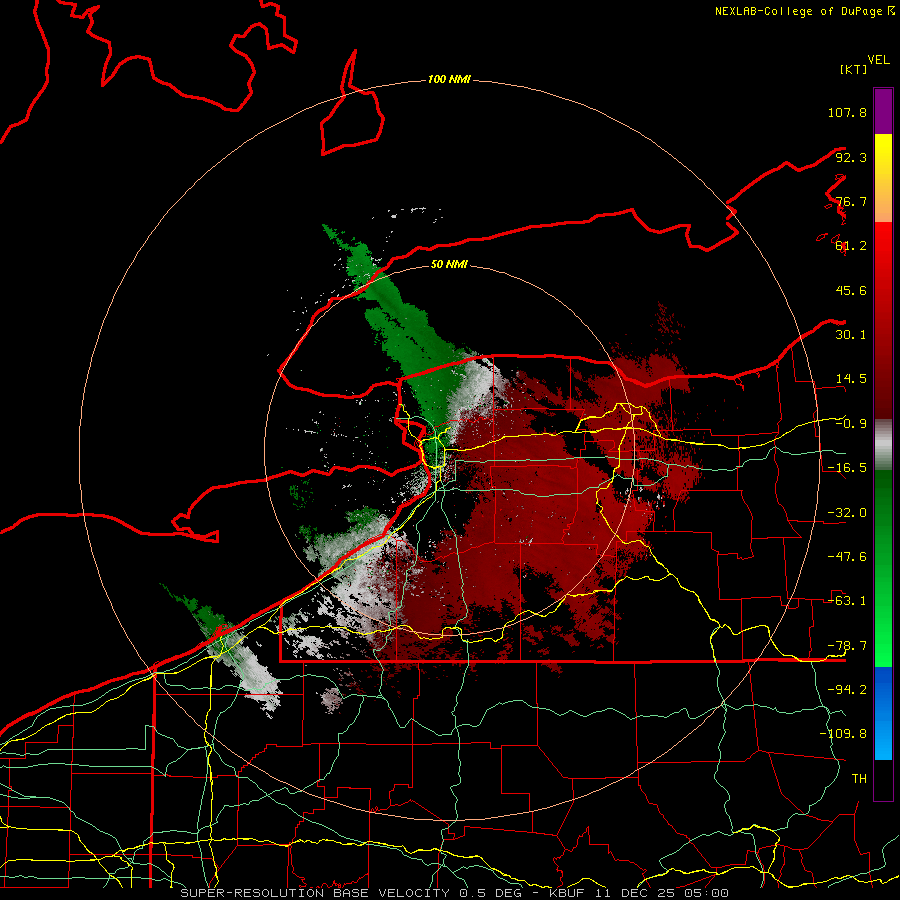Click the 76.7 legend value
Image resolution: width=900 pixels, height=900 pixels.
(851, 201)
